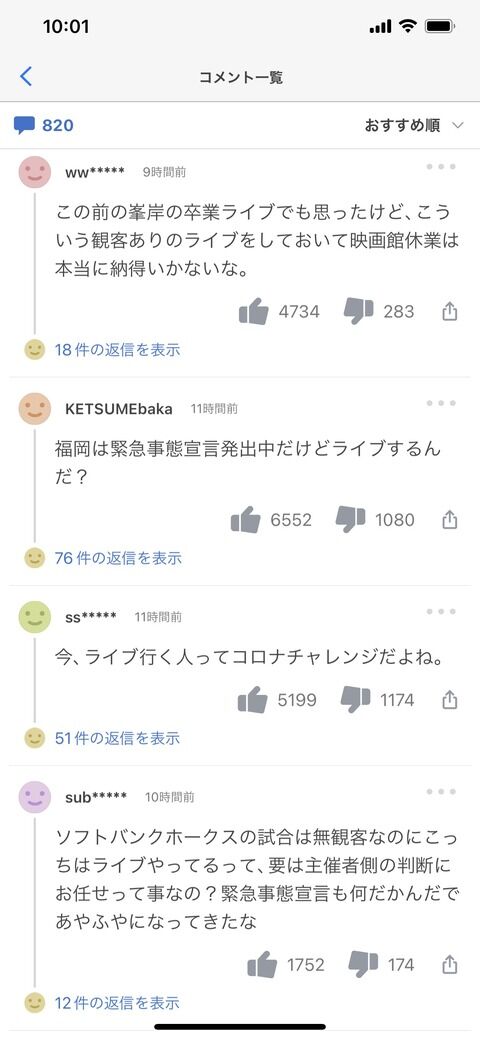Image resolution: width=480 pixels, height=1039 pixels.
Task: Dislike KETSUMEbaka's comment showing 1080
Action: [x=350, y=520]
